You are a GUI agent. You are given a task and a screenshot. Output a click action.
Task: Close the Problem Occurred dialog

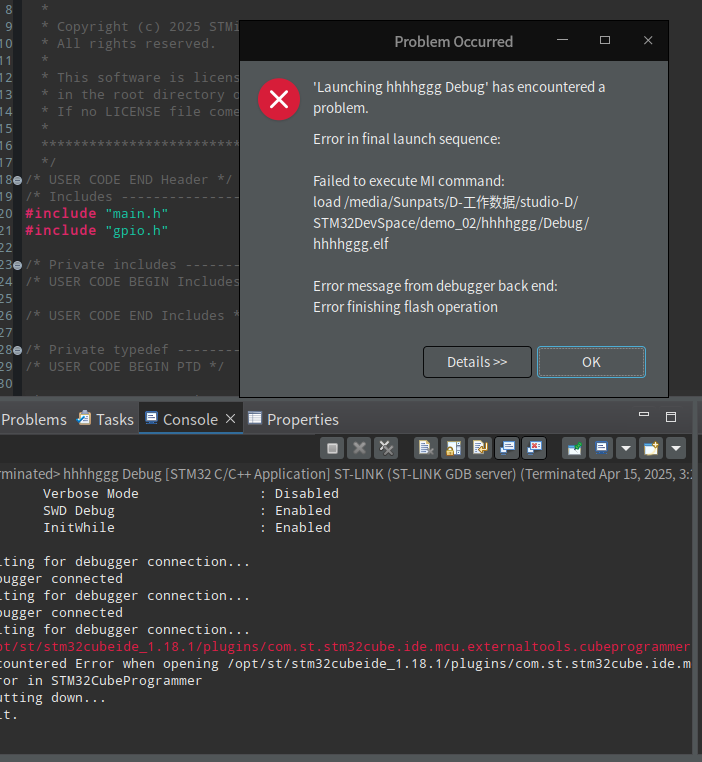click(648, 40)
